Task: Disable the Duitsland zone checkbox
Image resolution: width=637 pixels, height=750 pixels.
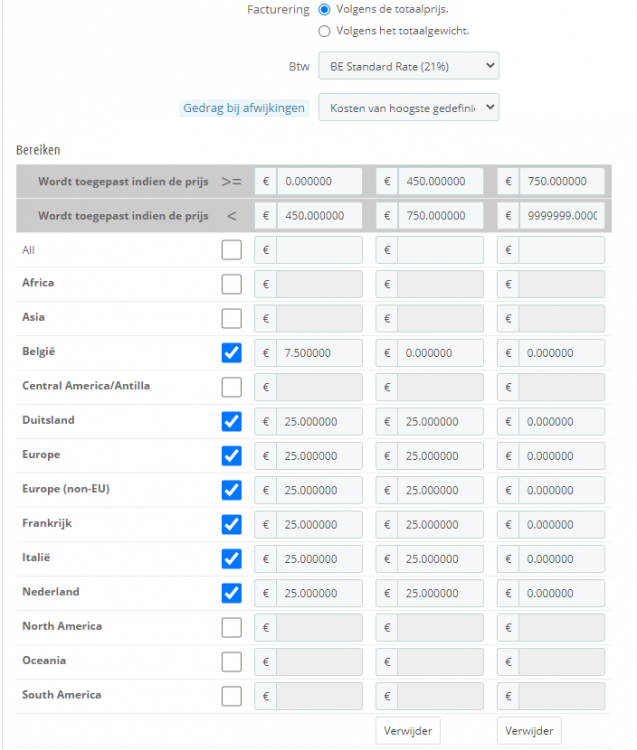Action: click(231, 421)
